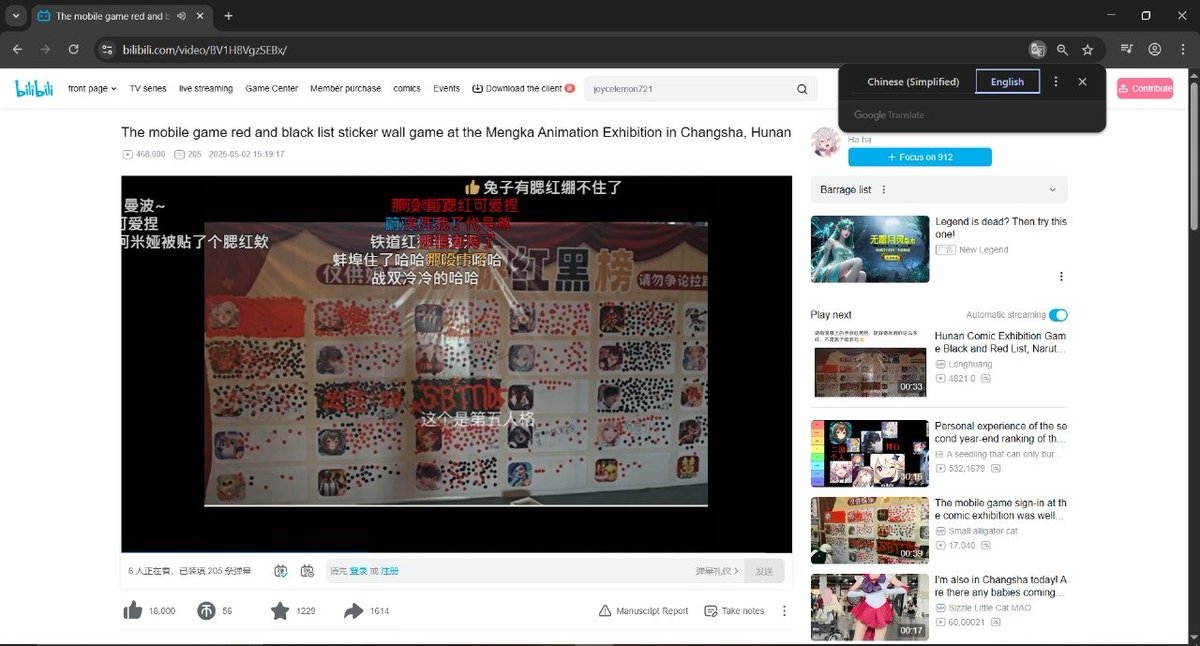Click Download the client link
This screenshot has width=1200, height=646.
523,88
